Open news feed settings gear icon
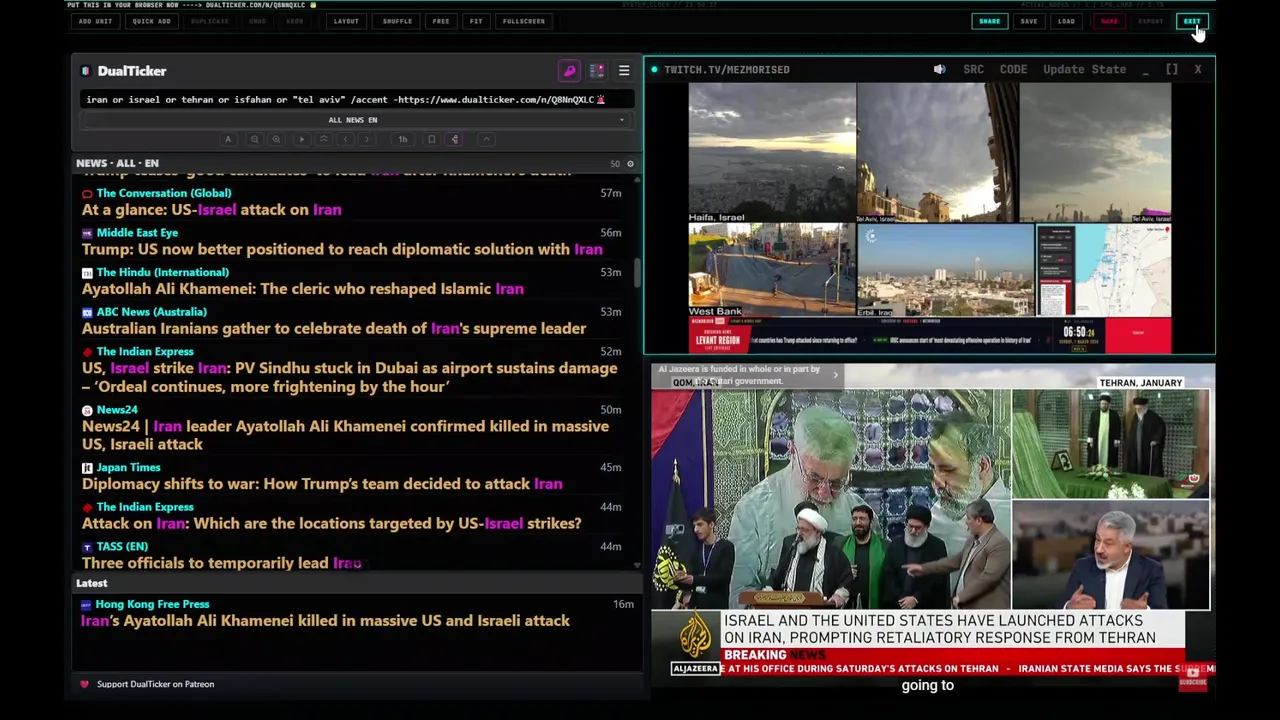 coord(630,163)
